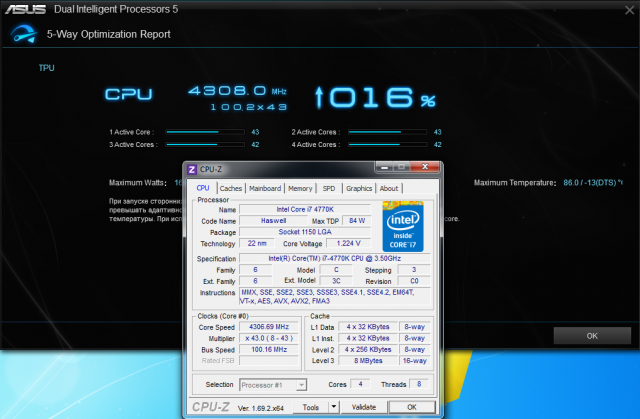Close the CPU-Z window

[x=425, y=166]
